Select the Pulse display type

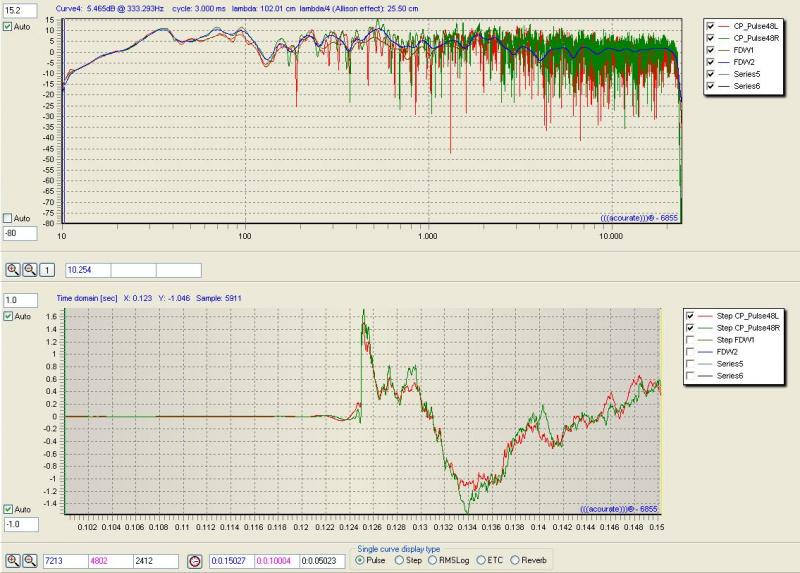(360, 560)
